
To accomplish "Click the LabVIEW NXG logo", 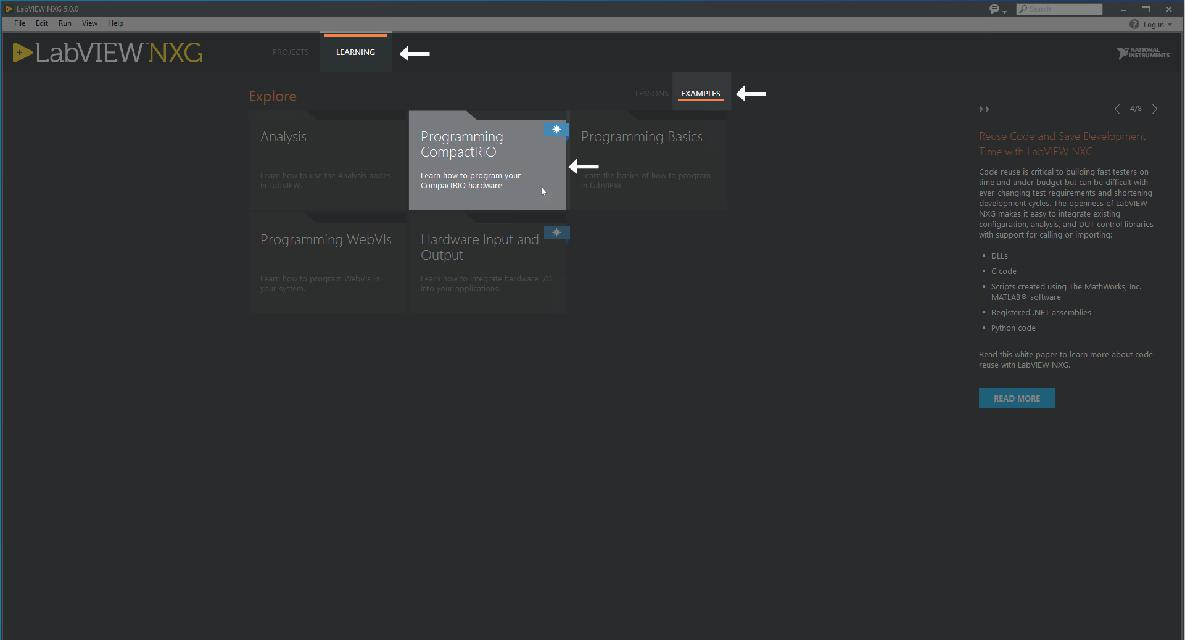I will [108, 53].
